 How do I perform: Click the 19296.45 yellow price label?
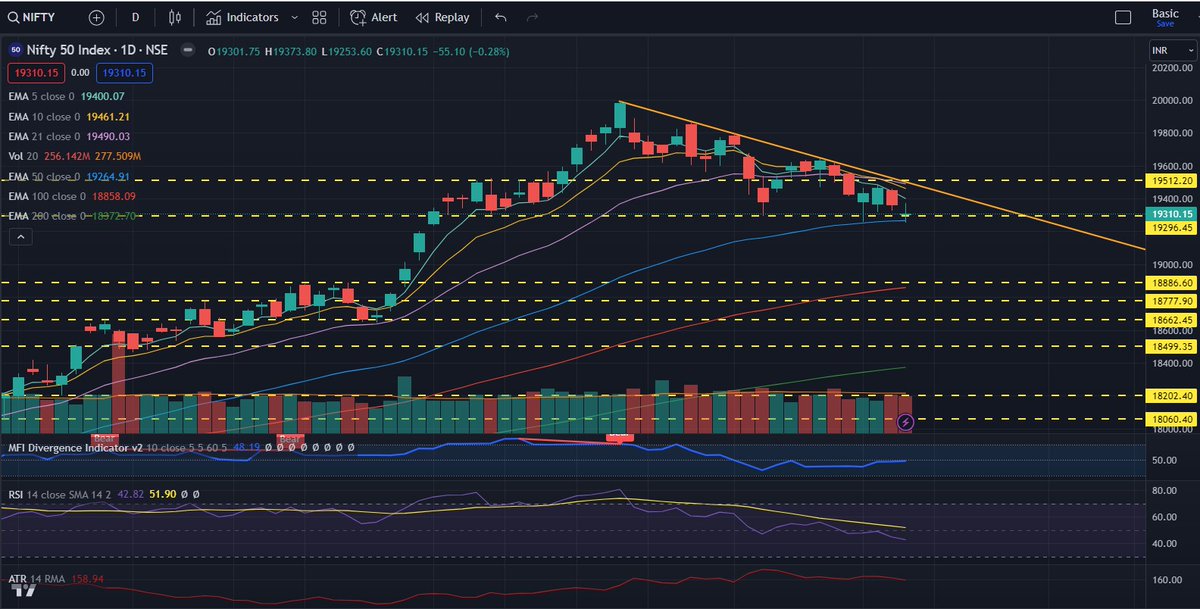(1173, 227)
